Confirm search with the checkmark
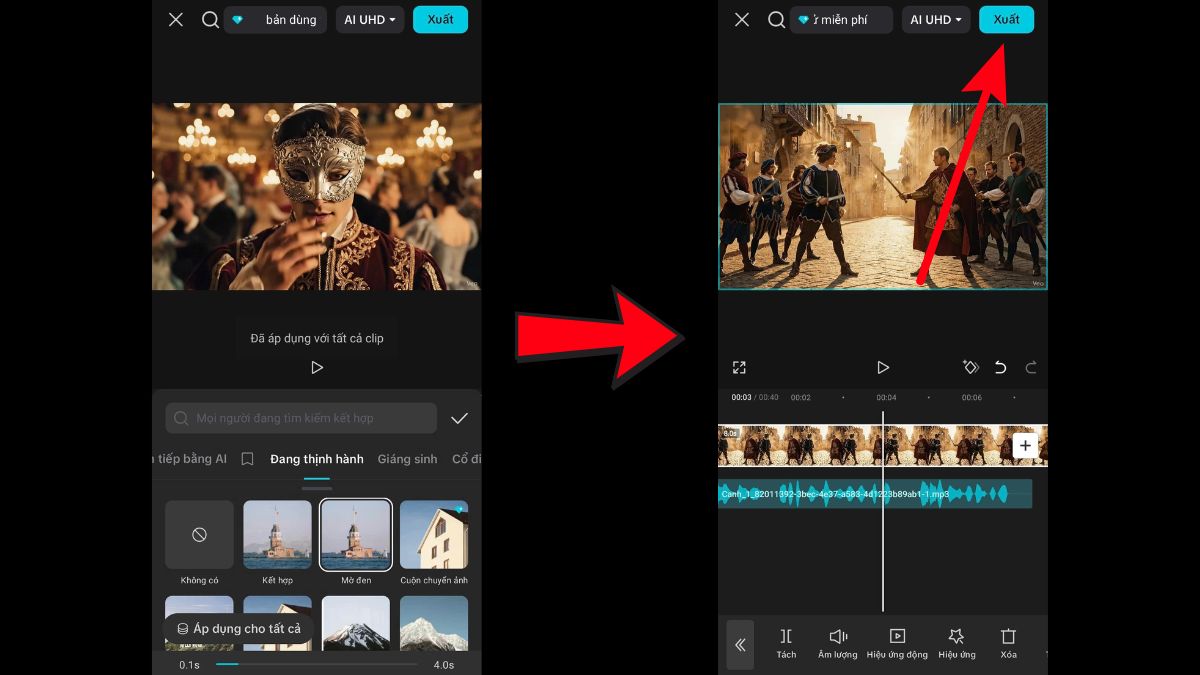This screenshot has height=675, width=1200. 458,418
